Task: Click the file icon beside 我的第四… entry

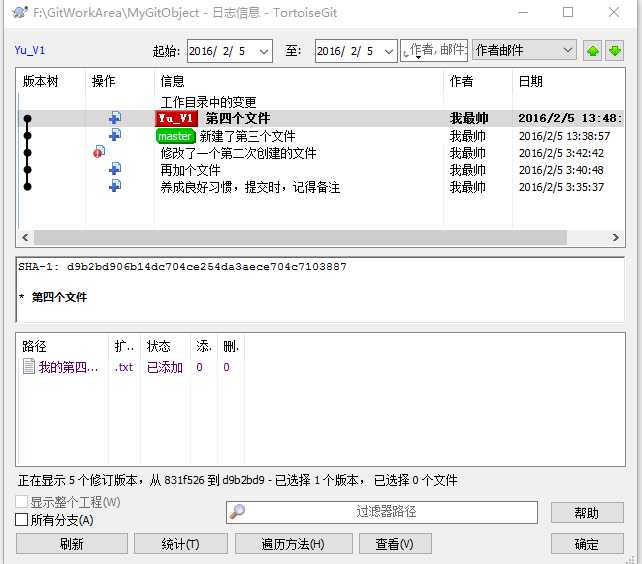Action: [x=29, y=366]
